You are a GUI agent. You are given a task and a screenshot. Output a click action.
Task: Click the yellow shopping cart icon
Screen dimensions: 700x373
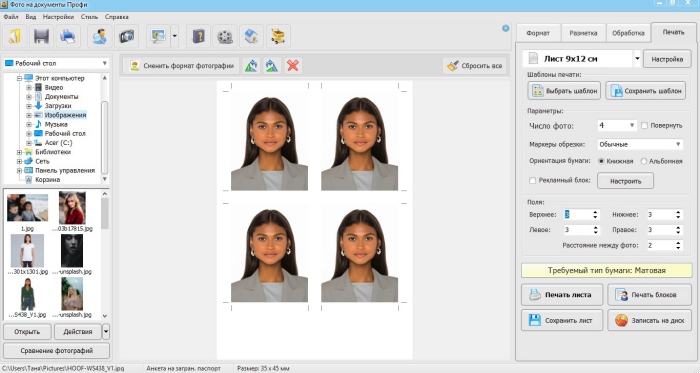click(x=278, y=36)
